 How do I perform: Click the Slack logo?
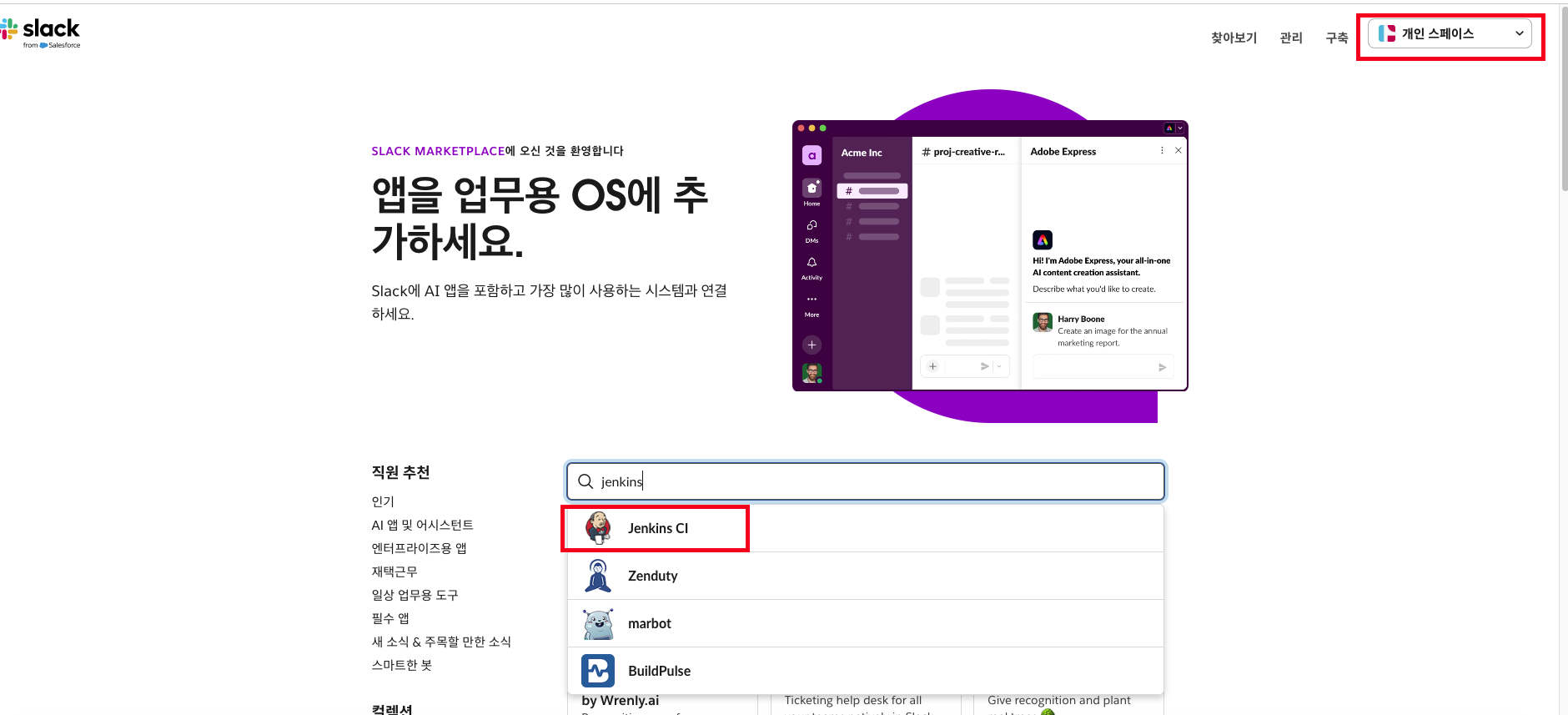click(40, 33)
